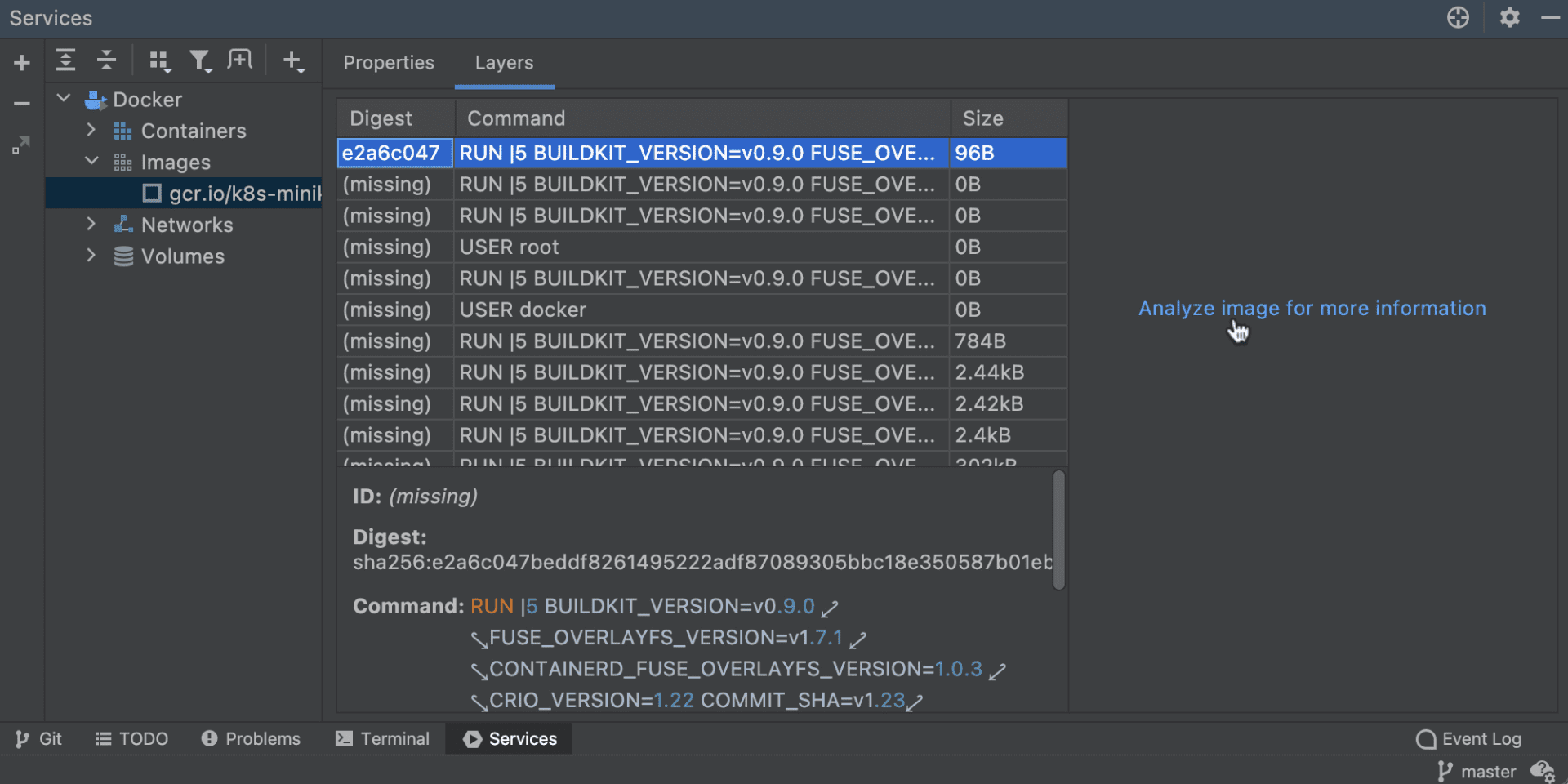The image size is (1568, 784).
Task: Open the Terminal tool window
Action: [x=382, y=739]
